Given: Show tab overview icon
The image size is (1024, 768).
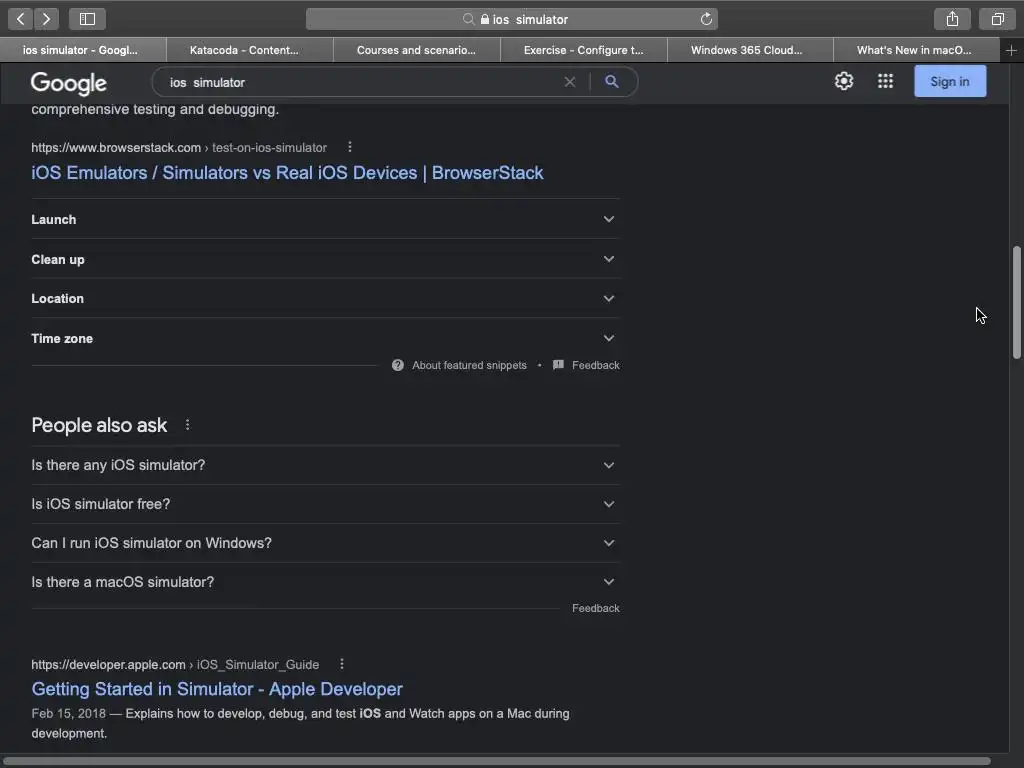Looking at the screenshot, I should click(x=997, y=19).
